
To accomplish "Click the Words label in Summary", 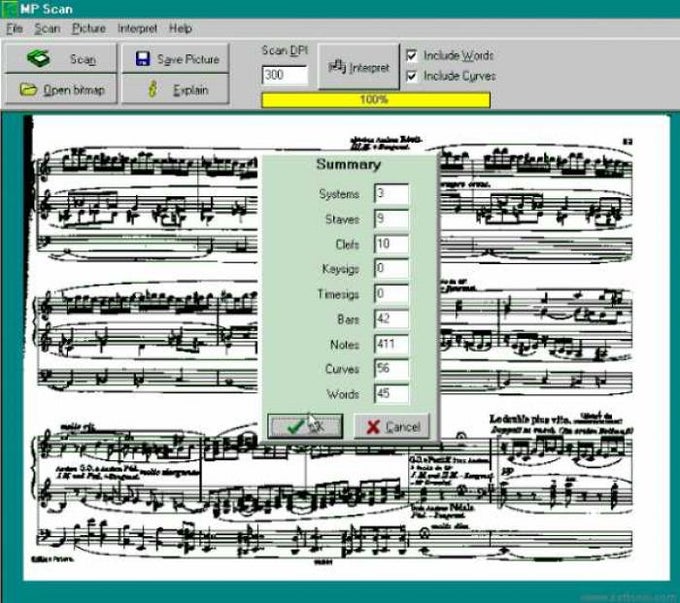I will 343,395.
